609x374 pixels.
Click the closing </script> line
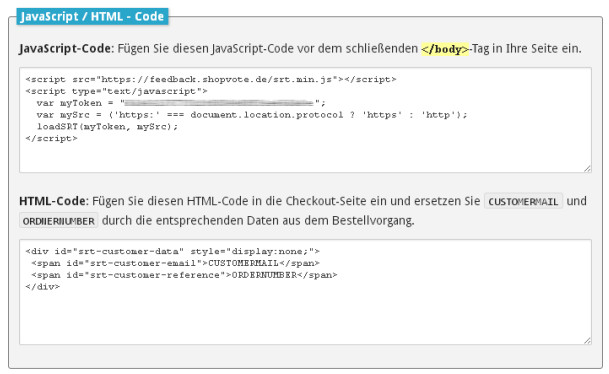tap(51, 139)
